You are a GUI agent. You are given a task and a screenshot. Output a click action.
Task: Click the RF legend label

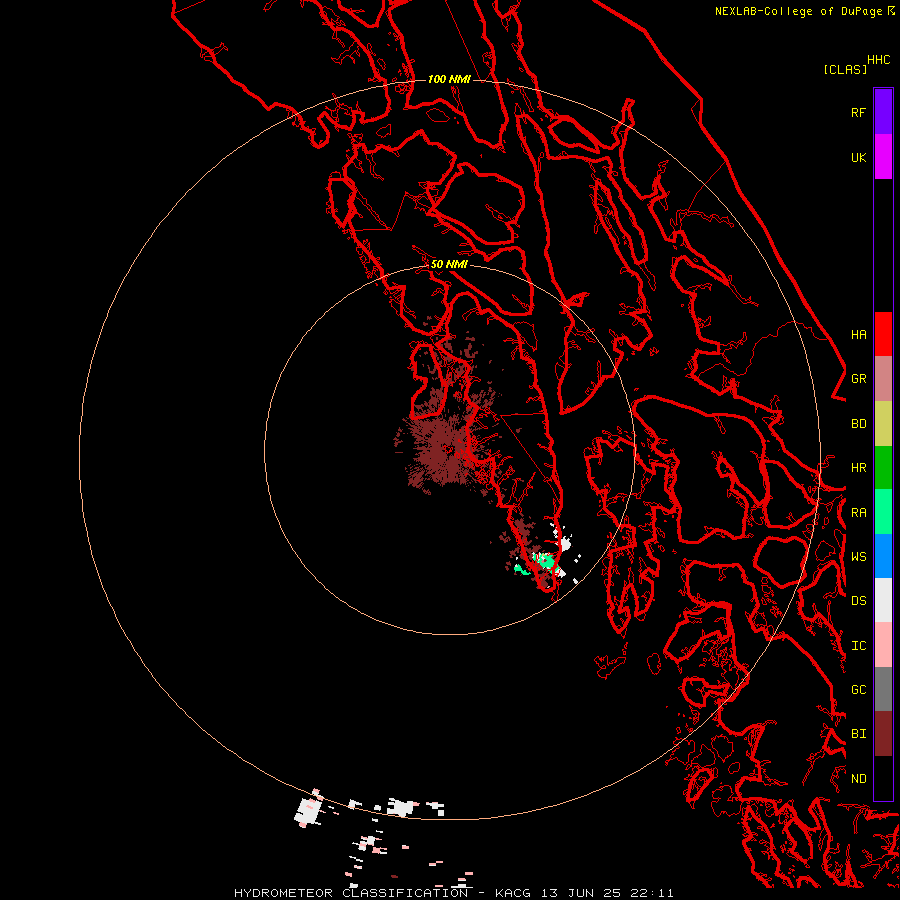tap(858, 112)
